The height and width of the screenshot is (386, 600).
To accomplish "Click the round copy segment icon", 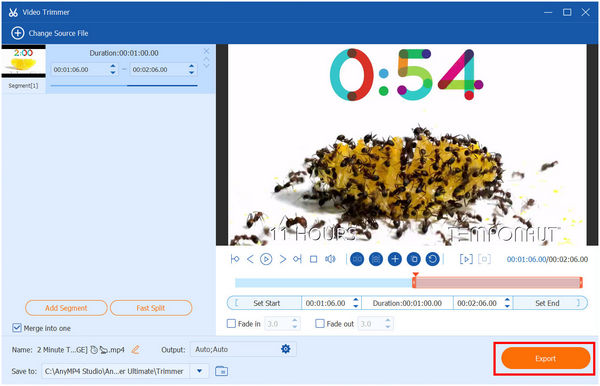I will click(x=414, y=259).
